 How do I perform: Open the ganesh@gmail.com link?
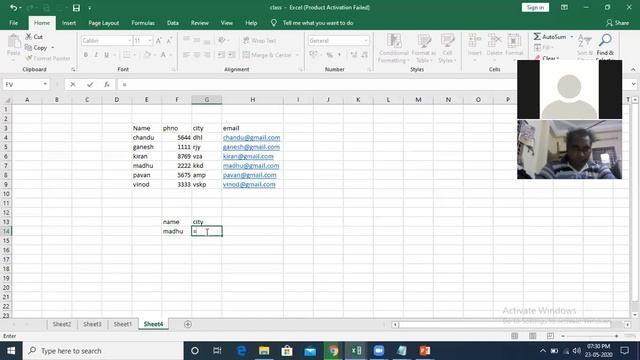(x=251, y=147)
